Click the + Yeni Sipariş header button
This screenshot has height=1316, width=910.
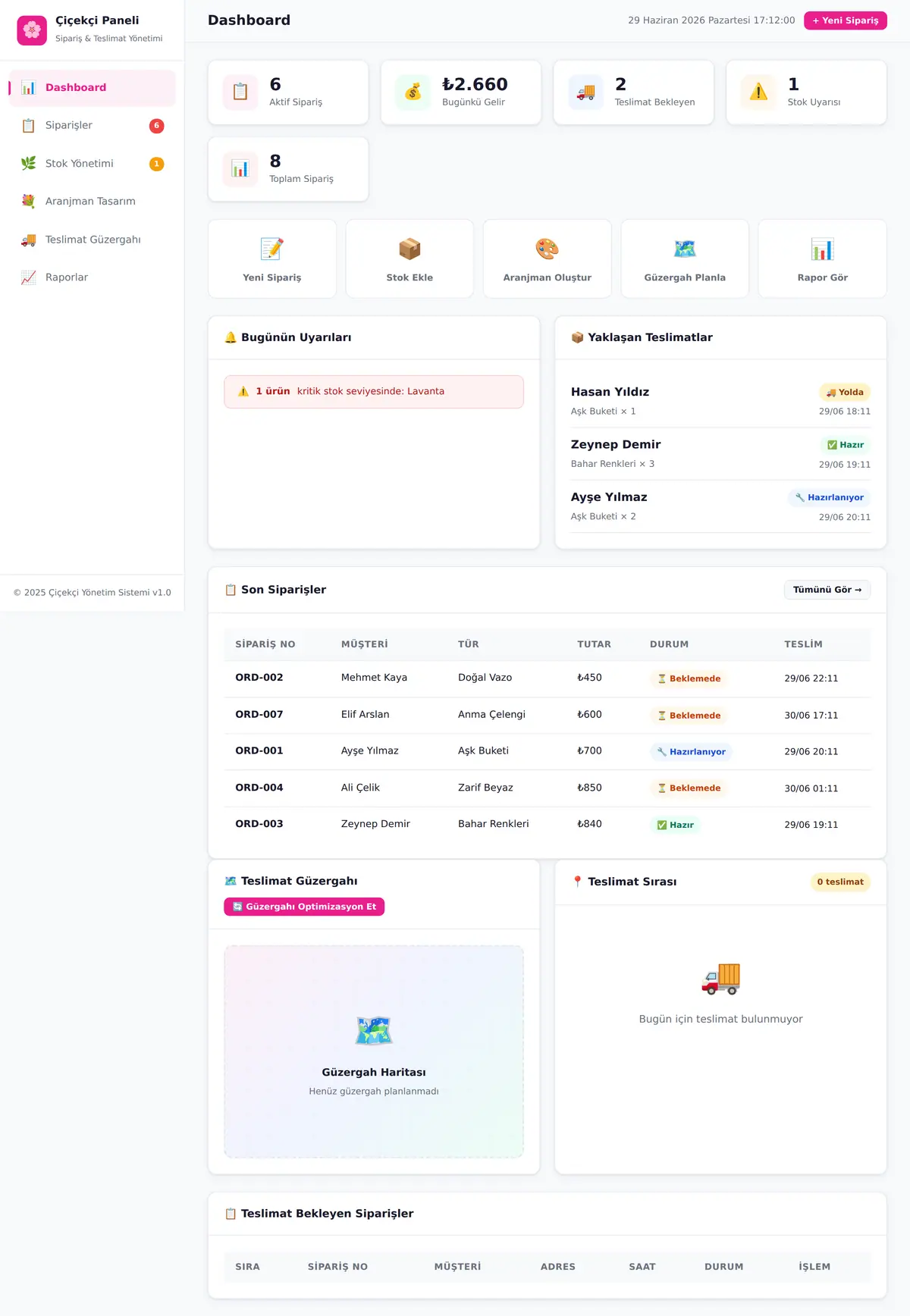pos(846,20)
